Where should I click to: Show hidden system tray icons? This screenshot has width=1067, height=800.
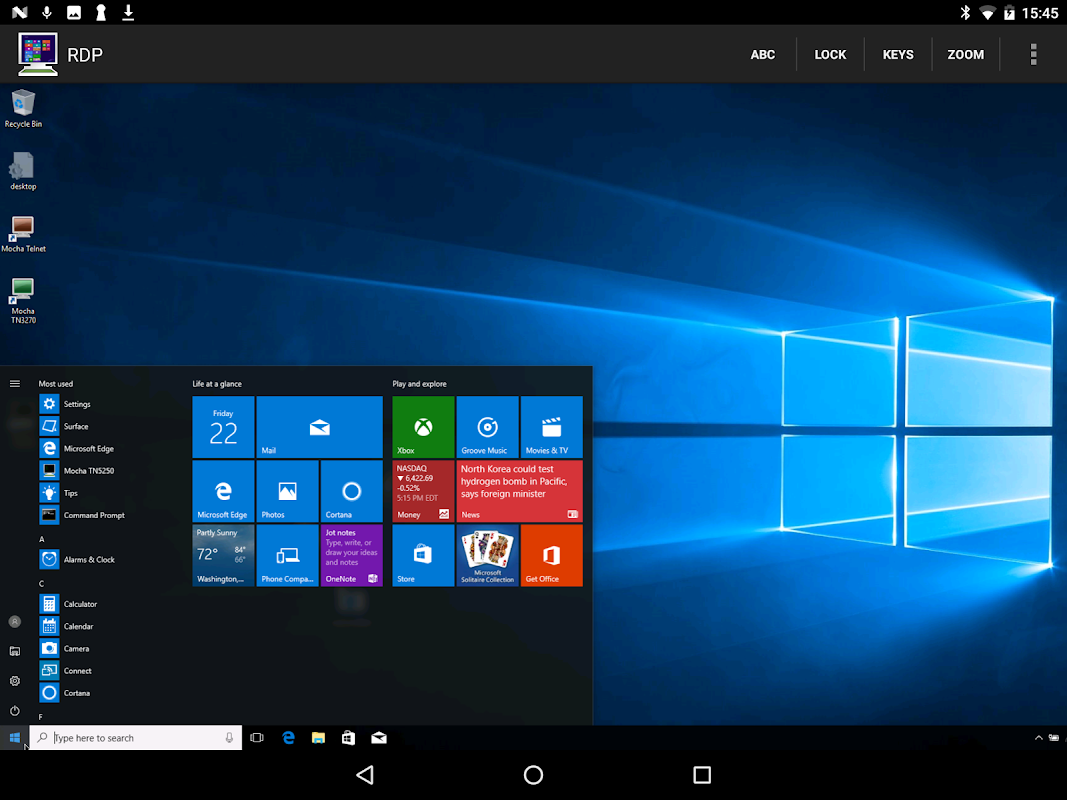(x=1038, y=738)
